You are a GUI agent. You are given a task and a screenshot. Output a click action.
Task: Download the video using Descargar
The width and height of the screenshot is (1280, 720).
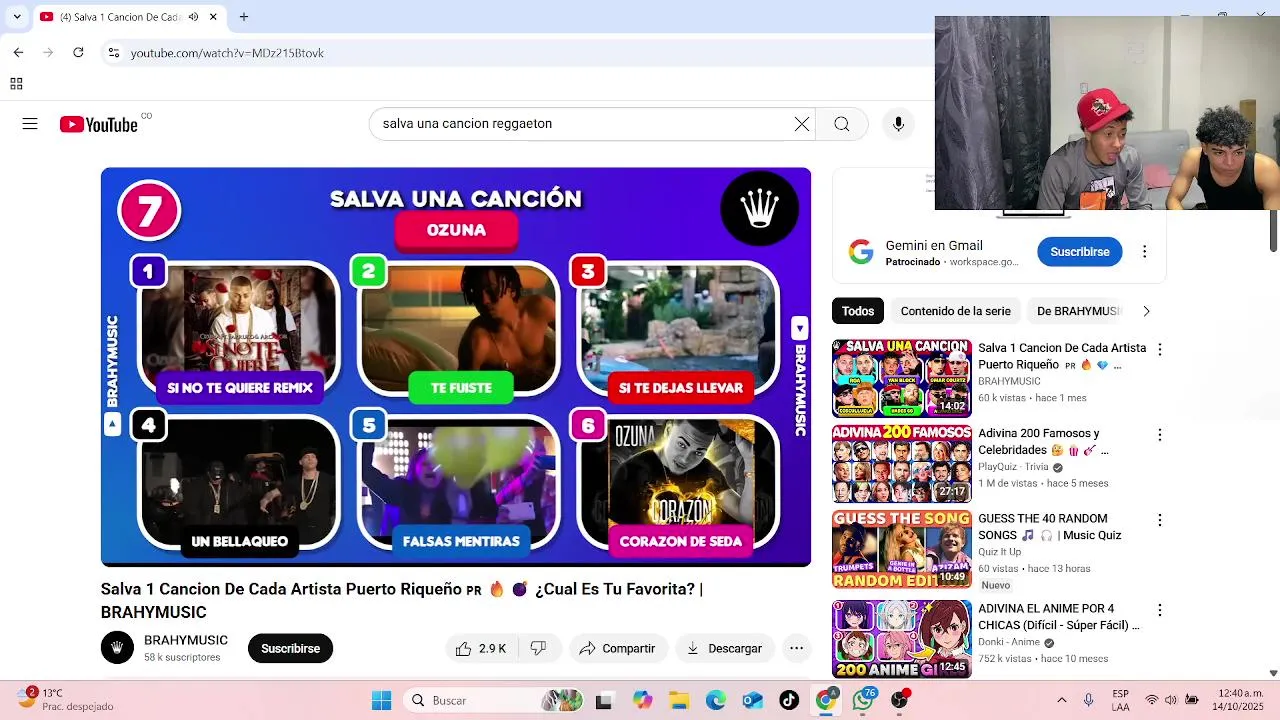pos(724,648)
